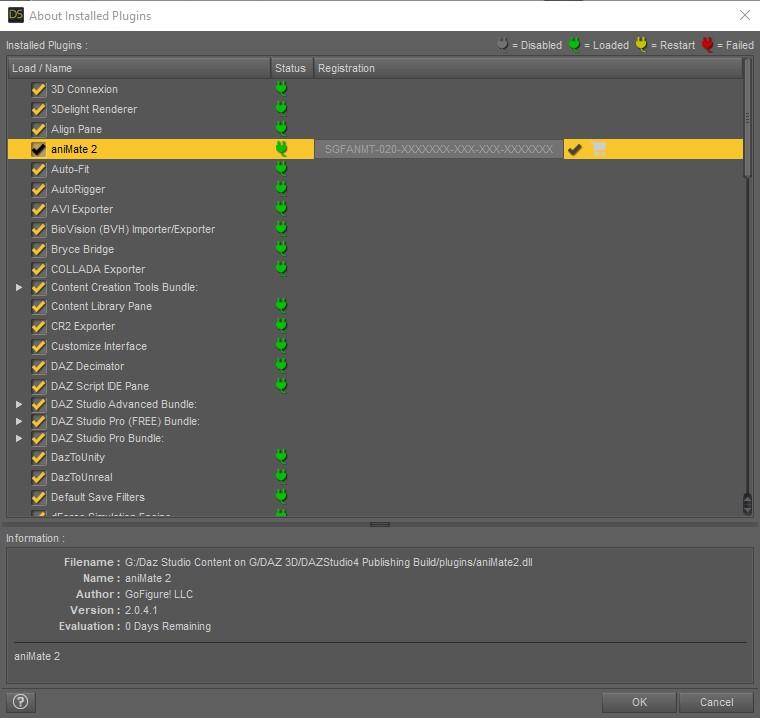Screen dimensions: 760x718
Task: Disable the Align Pane plugin checkbox
Action: click(x=38, y=129)
